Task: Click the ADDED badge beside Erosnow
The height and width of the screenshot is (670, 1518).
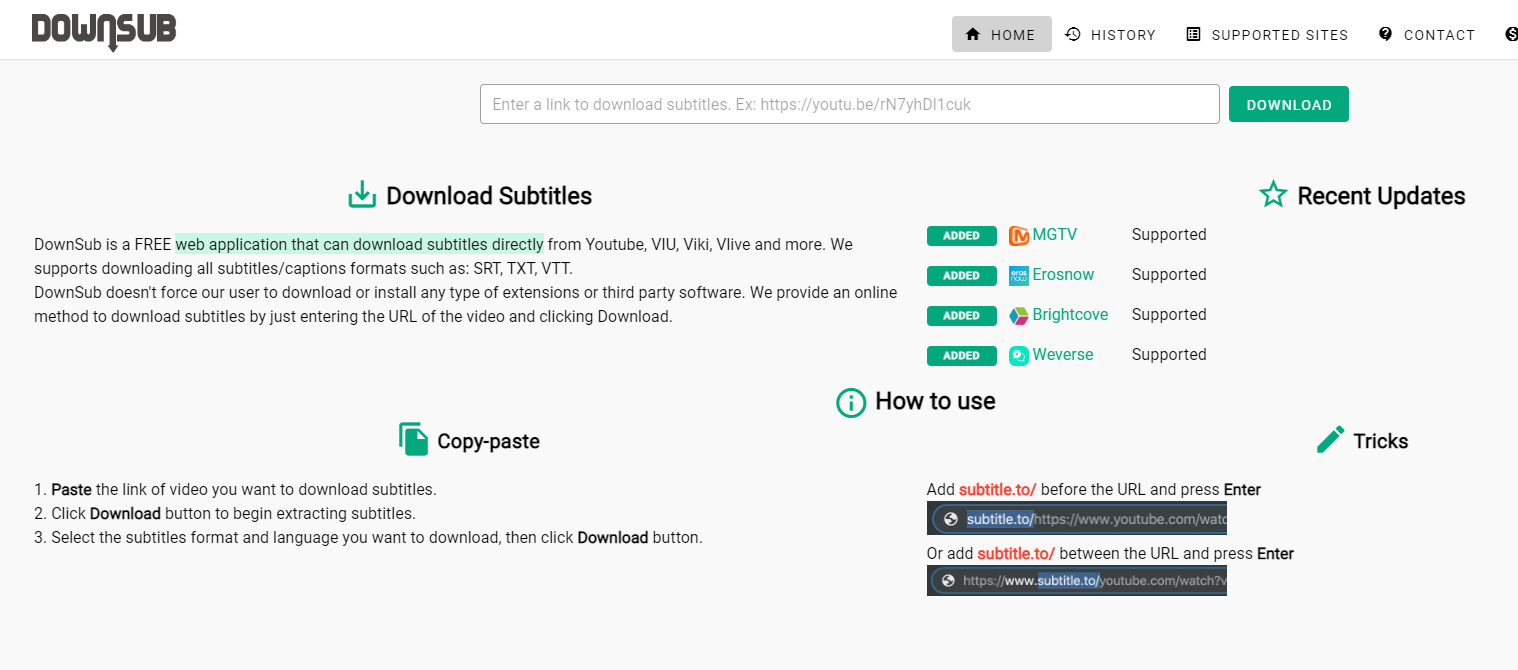Action: 962,276
